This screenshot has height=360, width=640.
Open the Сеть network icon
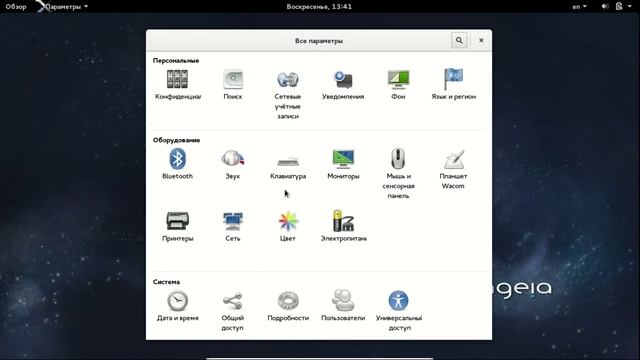coord(233,221)
